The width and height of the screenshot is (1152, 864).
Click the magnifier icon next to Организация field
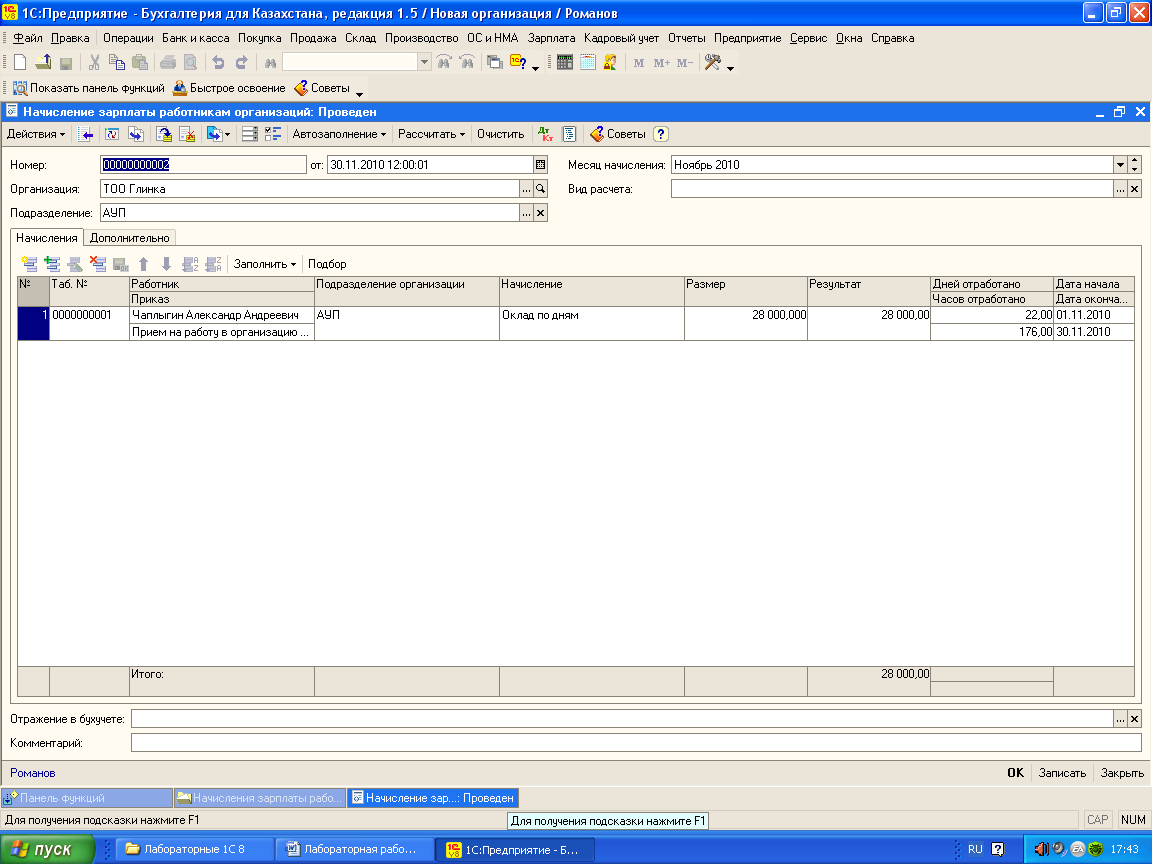point(541,189)
